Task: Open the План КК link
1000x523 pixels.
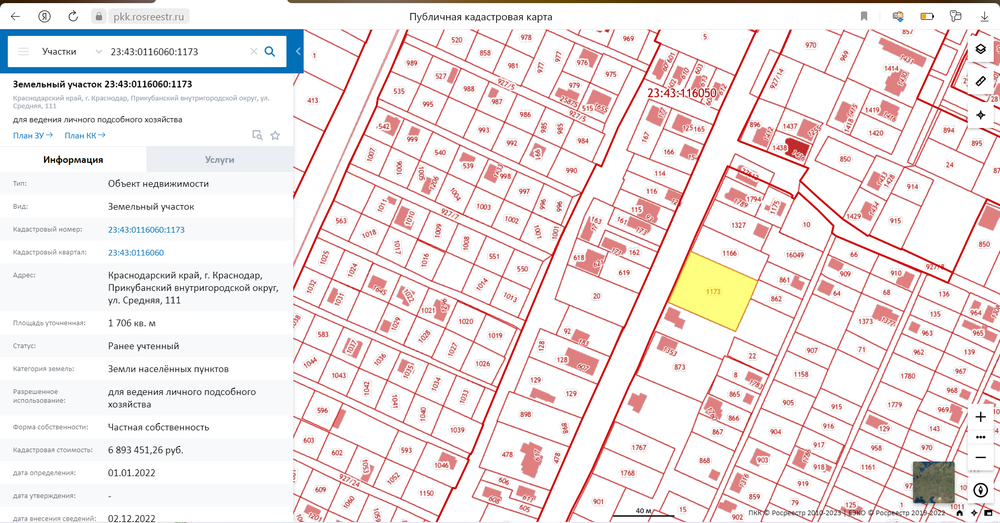Action: (84, 135)
